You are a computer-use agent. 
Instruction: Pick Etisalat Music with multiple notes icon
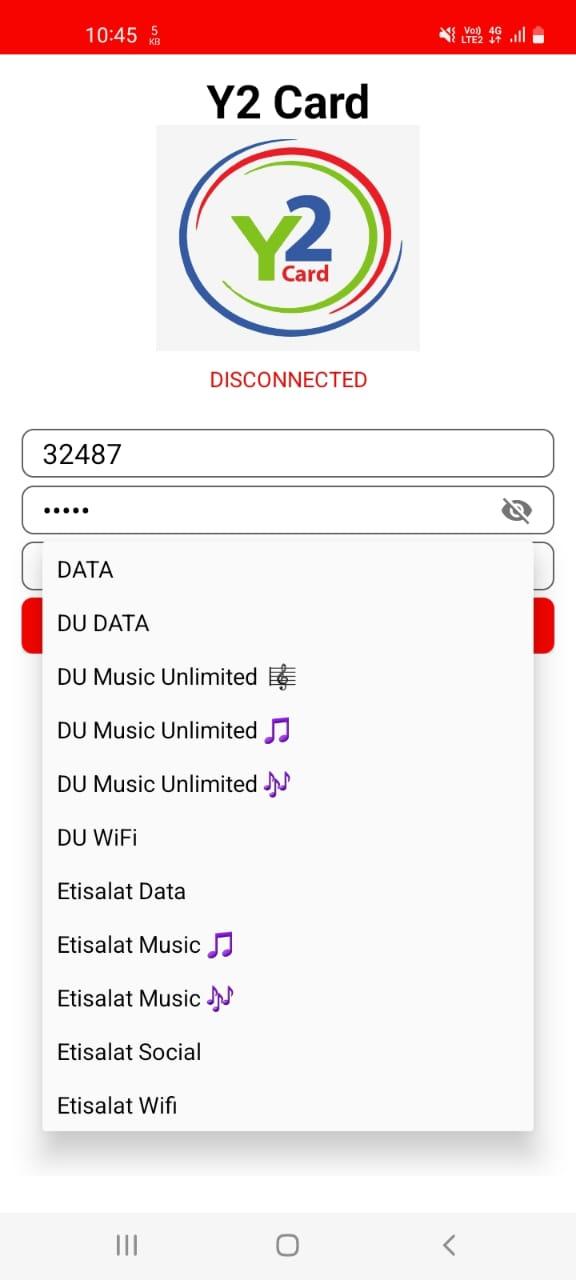pos(288,998)
